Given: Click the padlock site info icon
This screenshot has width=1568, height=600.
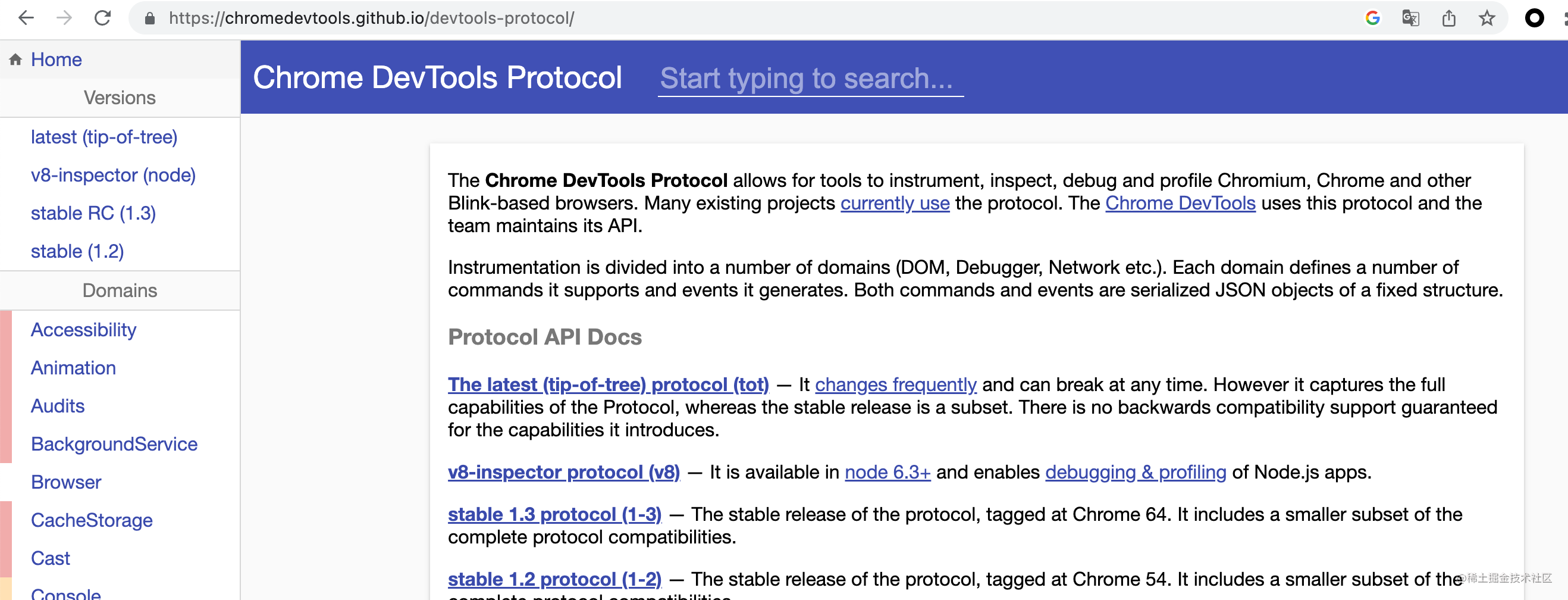Looking at the screenshot, I should pos(150,18).
